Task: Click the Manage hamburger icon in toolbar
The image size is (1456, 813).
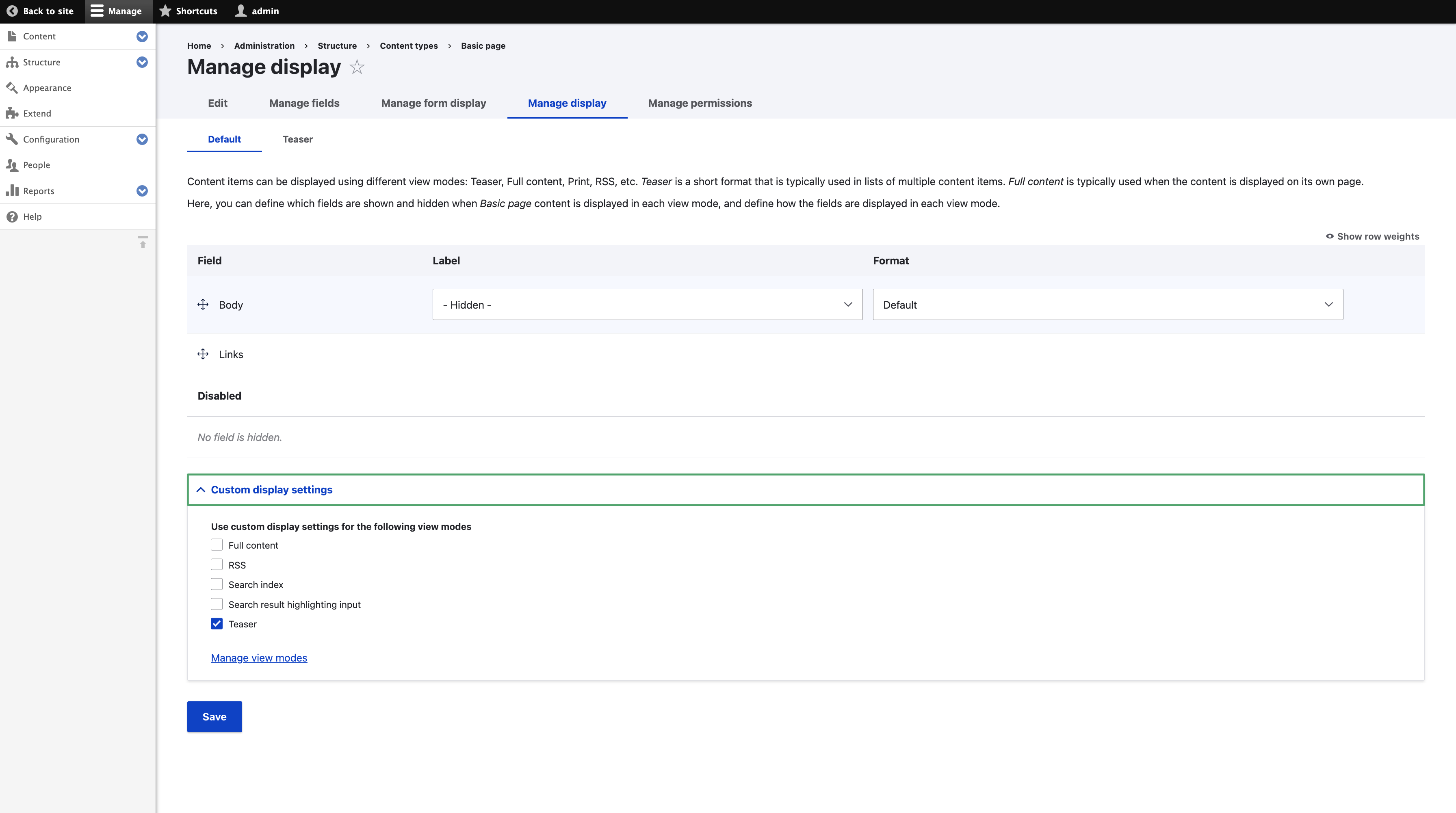Action: click(97, 11)
